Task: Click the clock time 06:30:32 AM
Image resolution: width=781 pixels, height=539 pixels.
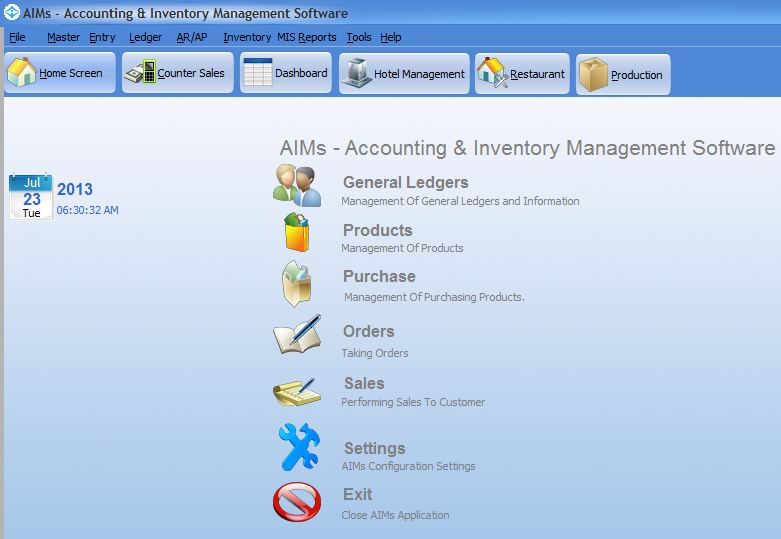Action: [88, 210]
